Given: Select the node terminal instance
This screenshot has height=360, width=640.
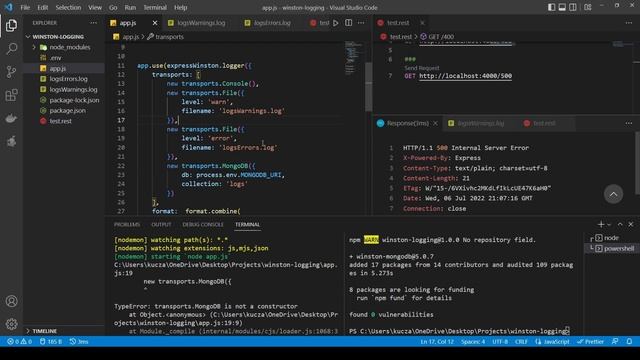Looking at the screenshot, I should tap(611, 238).
